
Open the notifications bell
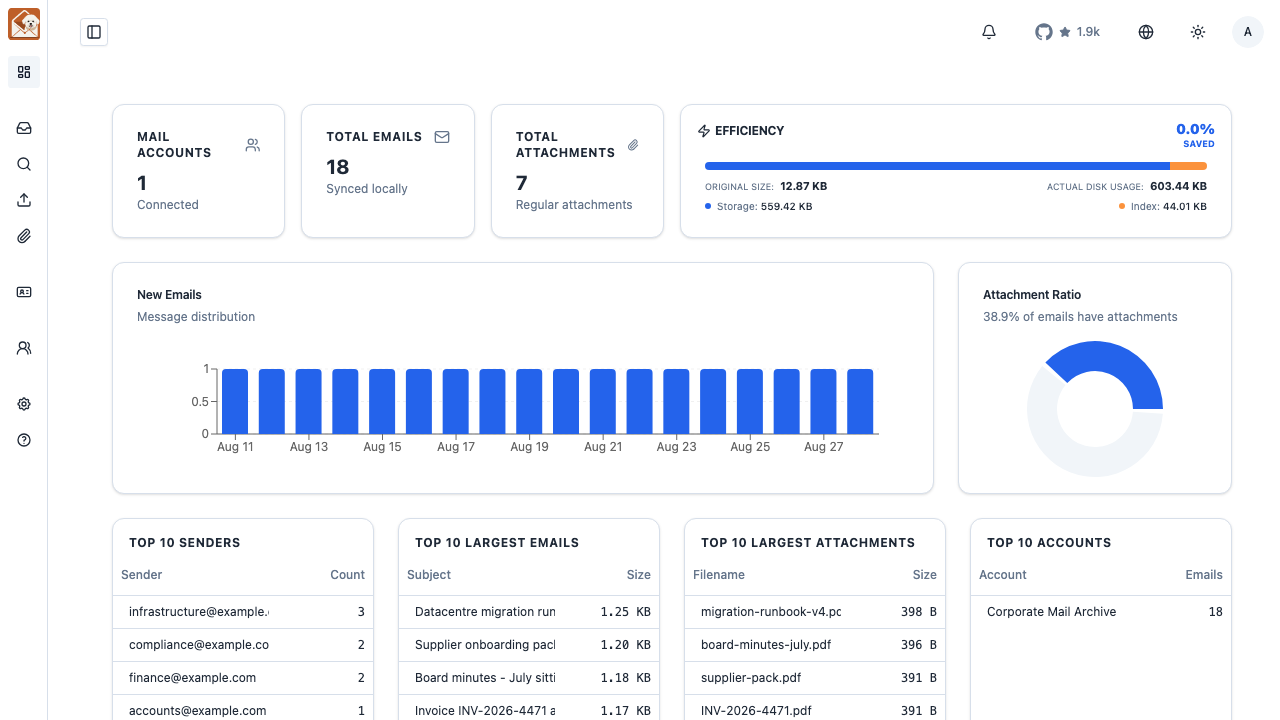coord(989,32)
